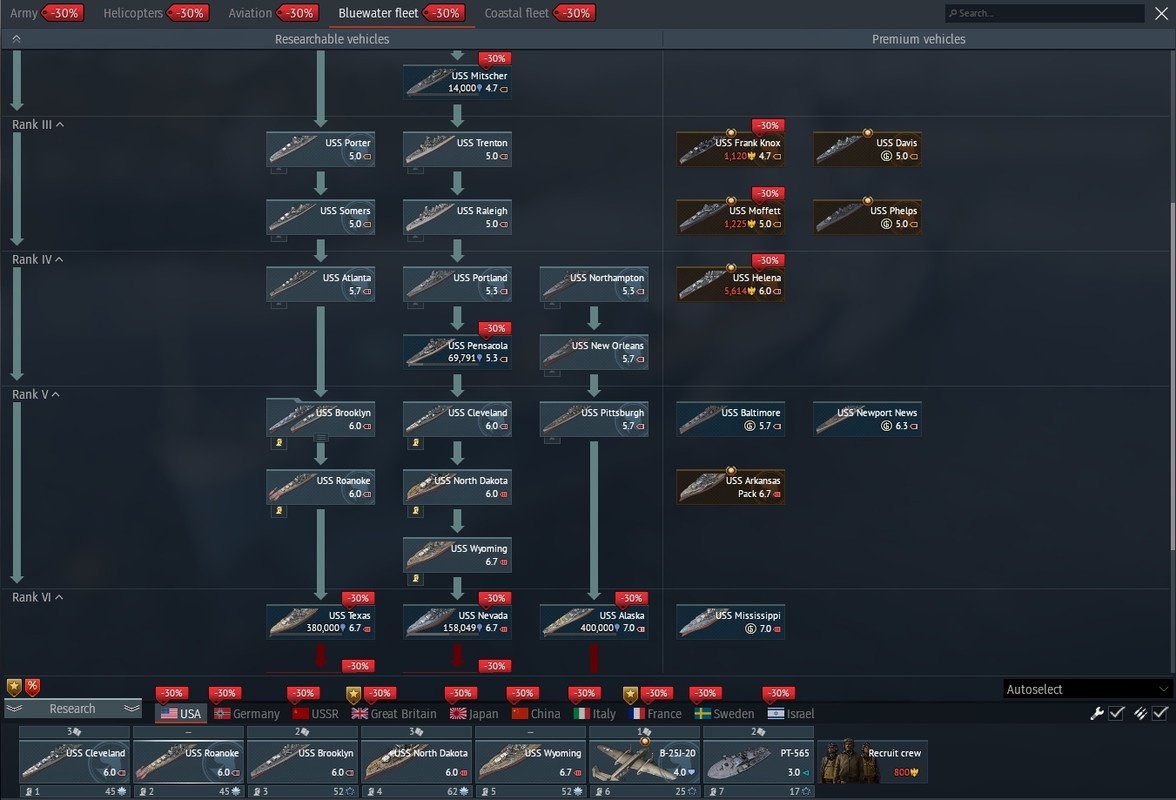Select the USS Northampton cruiser card
The image size is (1176, 800).
point(593,284)
